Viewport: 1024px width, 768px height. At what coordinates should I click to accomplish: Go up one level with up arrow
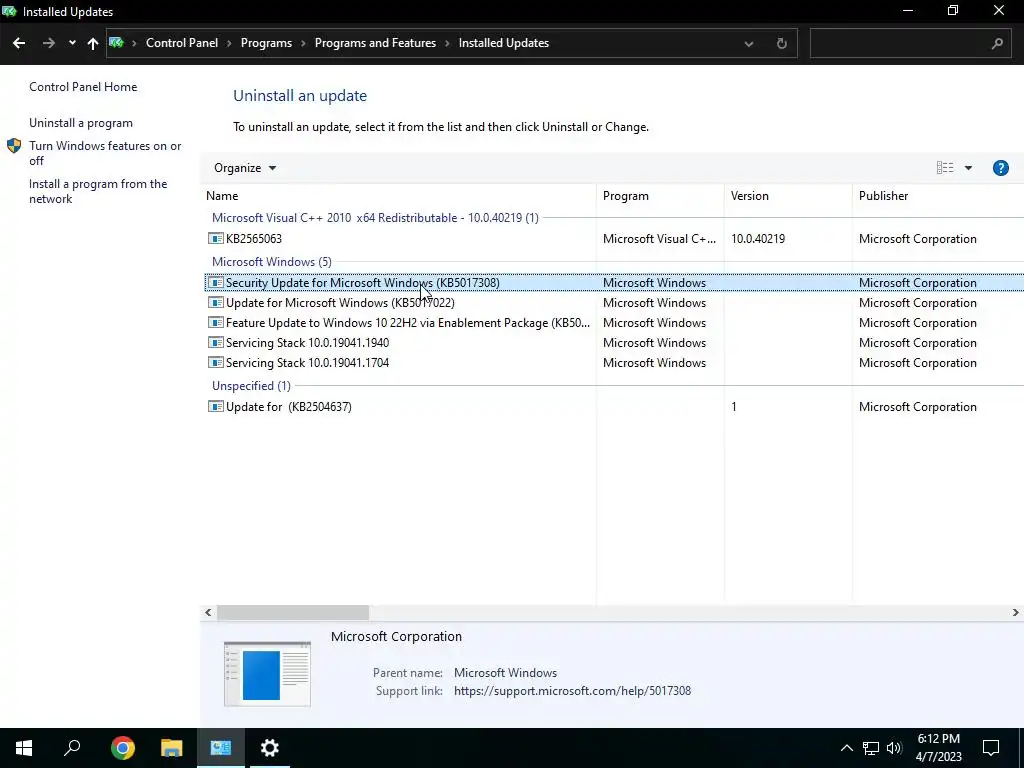click(93, 43)
